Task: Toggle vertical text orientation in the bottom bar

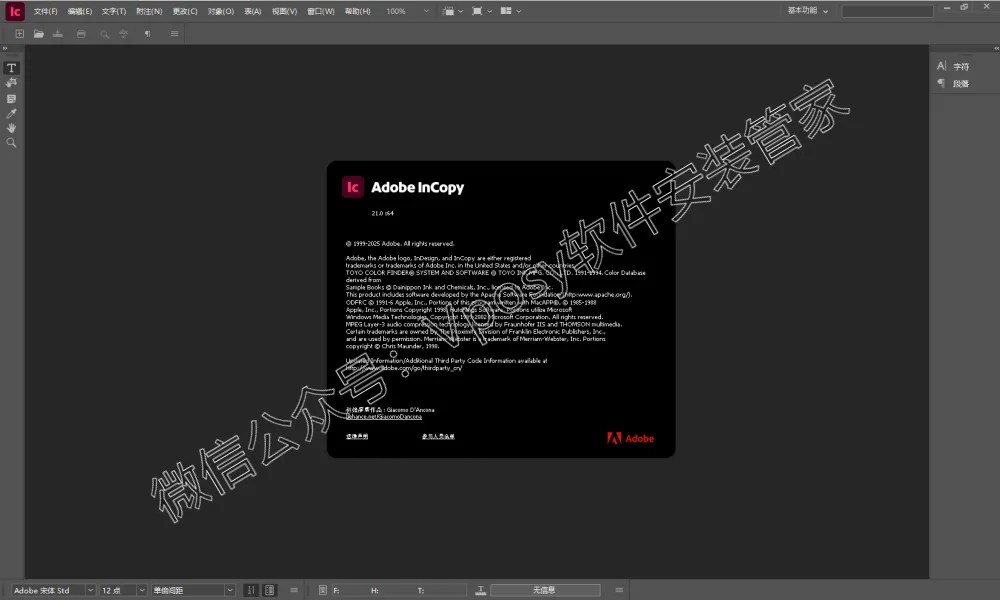Action: (x=251, y=590)
